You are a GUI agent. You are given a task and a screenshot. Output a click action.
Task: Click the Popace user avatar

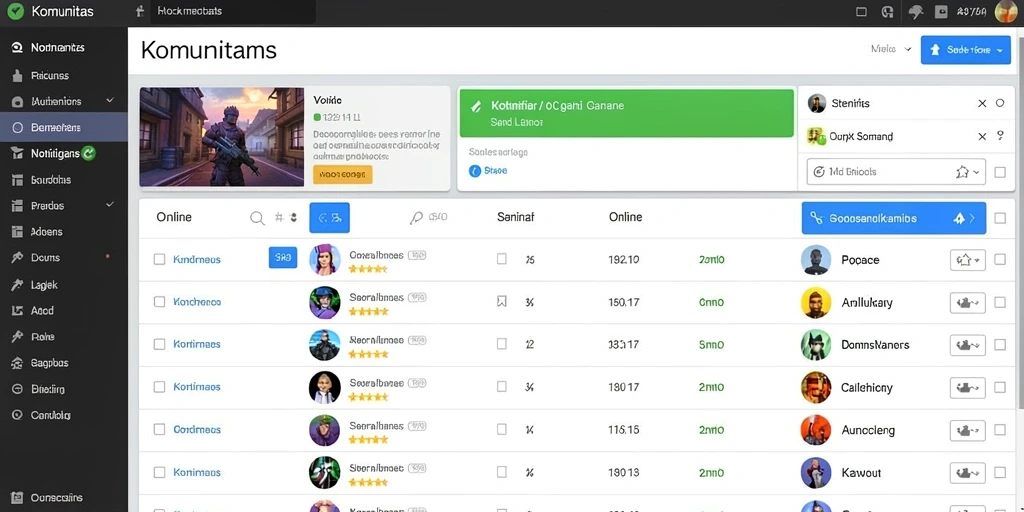coord(816,260)
